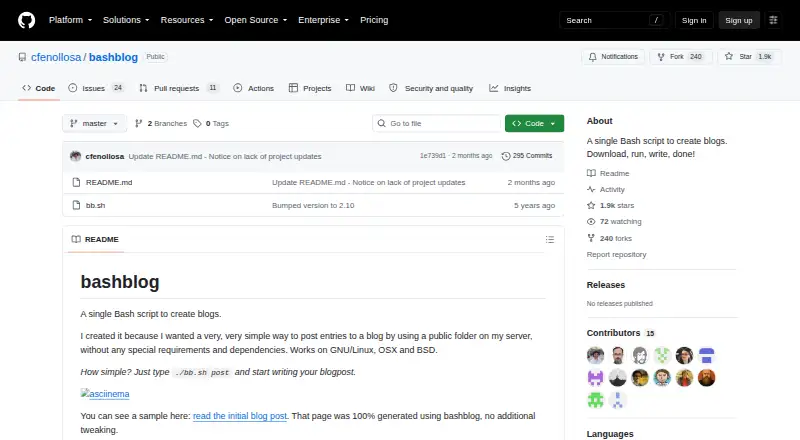The image size is (800, 440).
Task: Expand the Solutions menu
Action: coord(126,20)
